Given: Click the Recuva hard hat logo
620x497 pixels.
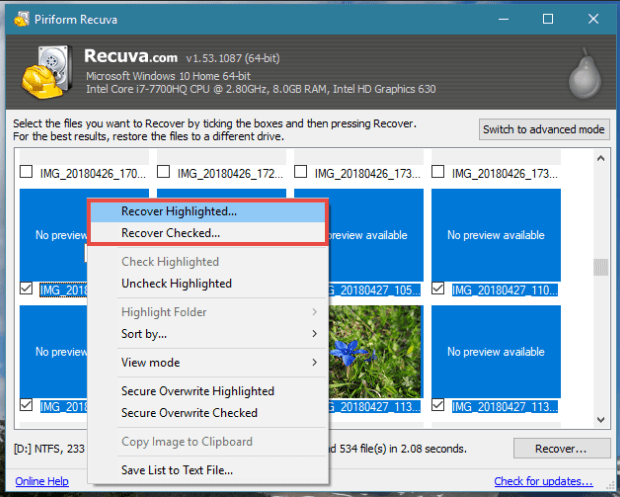Looking at the screenshot, I should click(x=43, y=74).
